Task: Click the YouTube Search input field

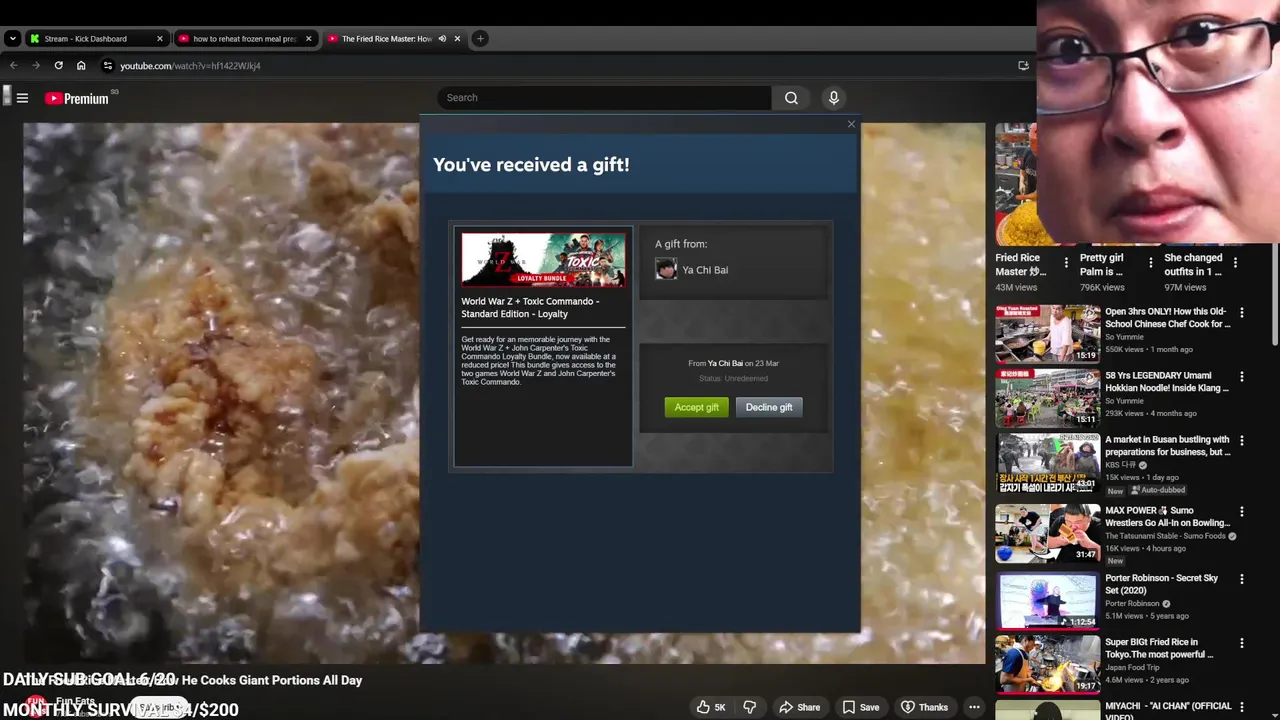Action: click(x=604, y=98)
